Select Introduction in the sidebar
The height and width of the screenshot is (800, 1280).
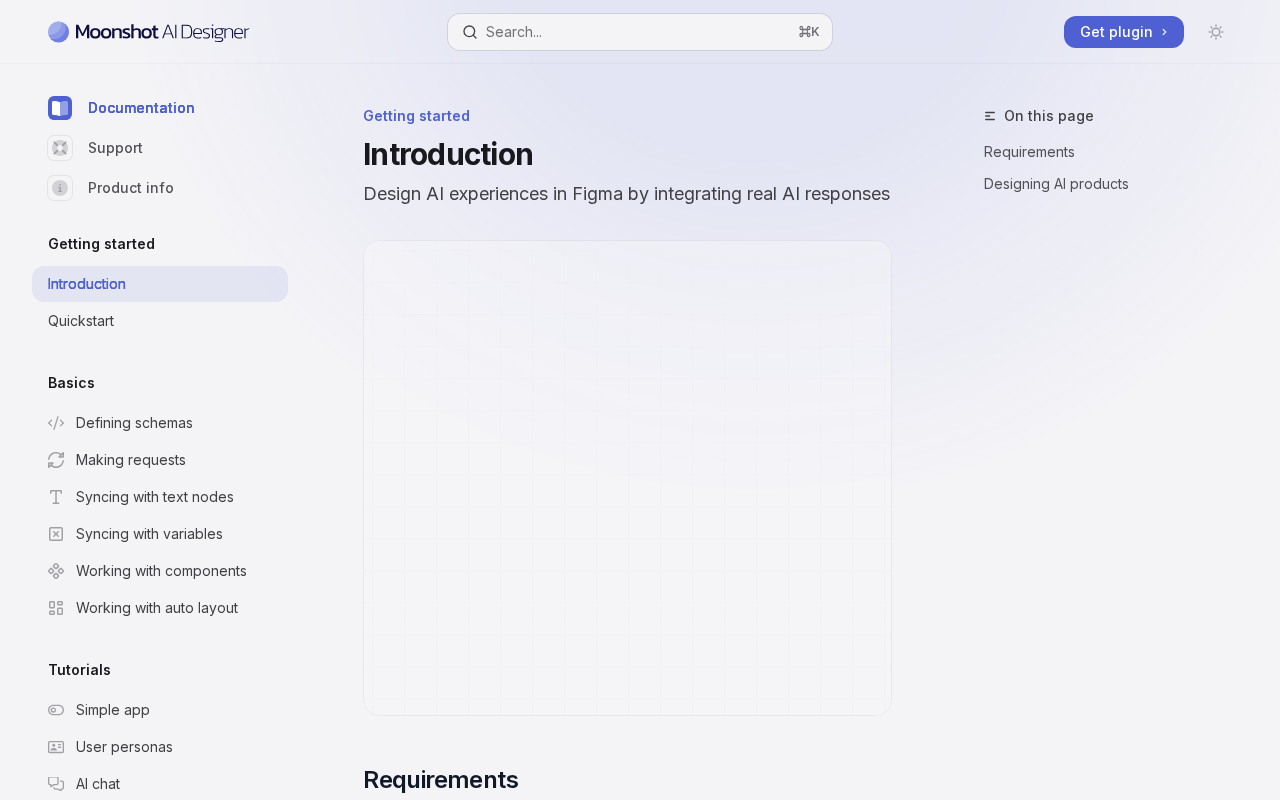160,284
